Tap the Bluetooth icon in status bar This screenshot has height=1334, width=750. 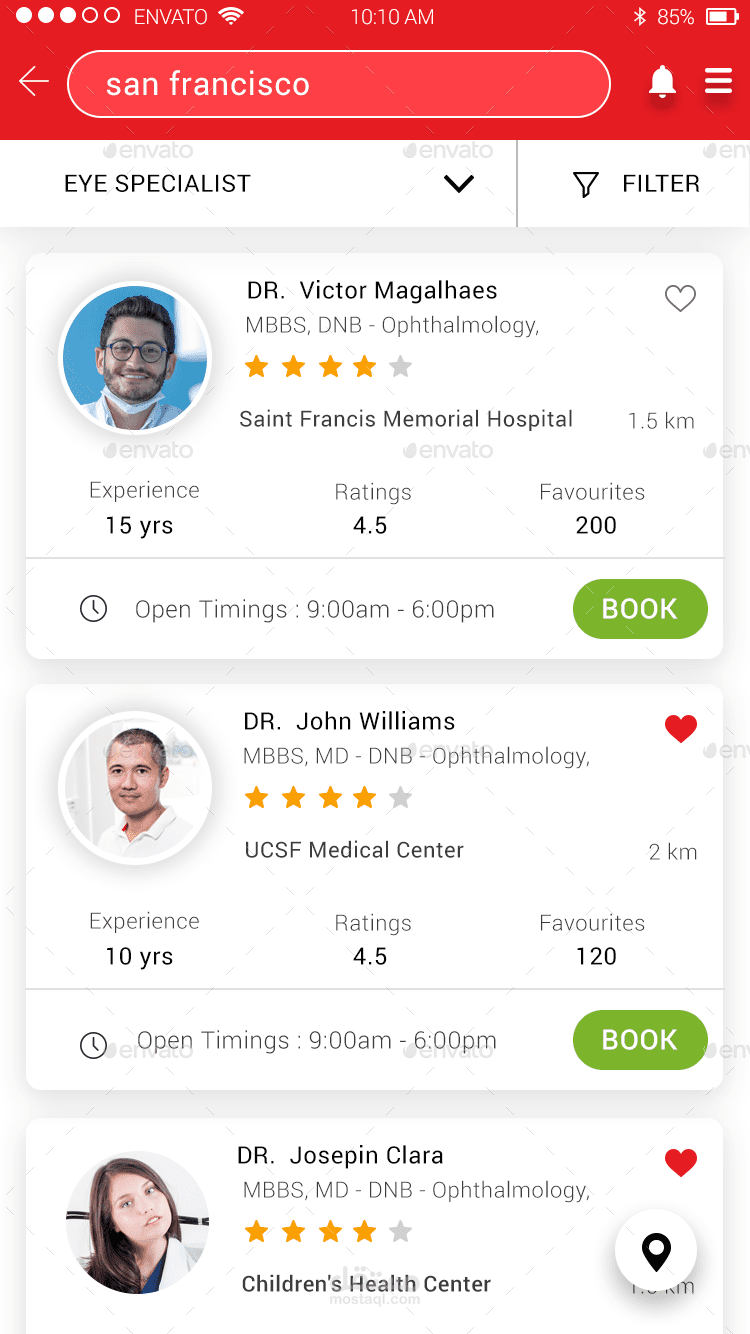click(x=640, y=17)
